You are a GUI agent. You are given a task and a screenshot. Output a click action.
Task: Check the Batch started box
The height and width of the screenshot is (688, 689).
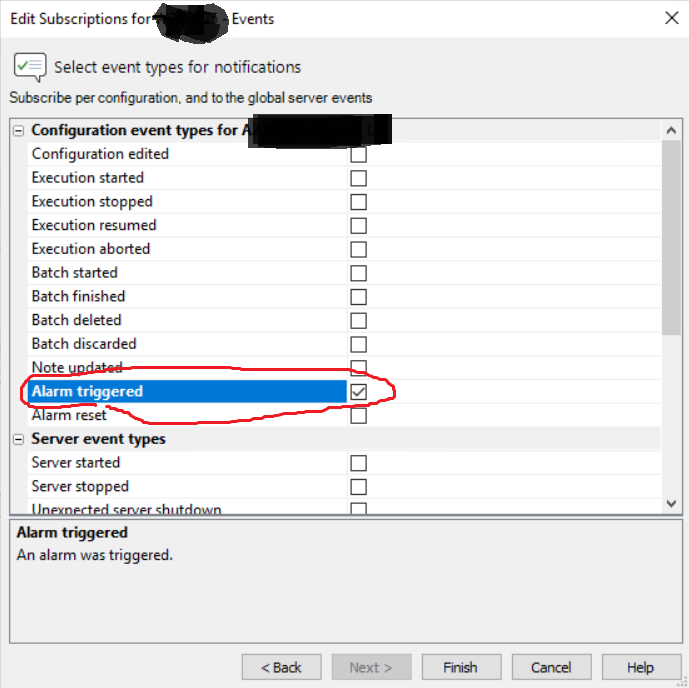[x=358, y=273]
